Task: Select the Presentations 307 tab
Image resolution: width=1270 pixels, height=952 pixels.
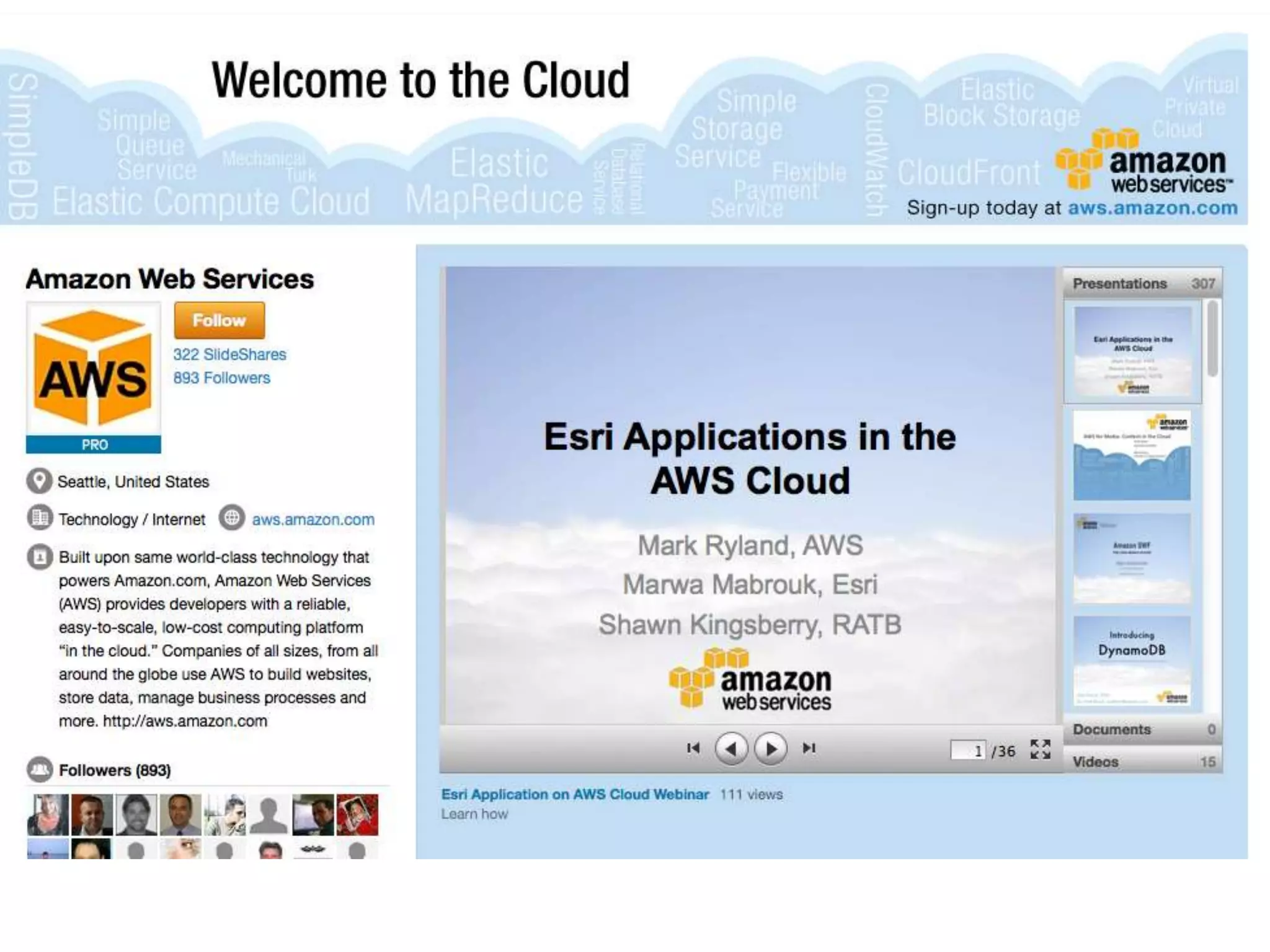Action: tap(1143, 283)
